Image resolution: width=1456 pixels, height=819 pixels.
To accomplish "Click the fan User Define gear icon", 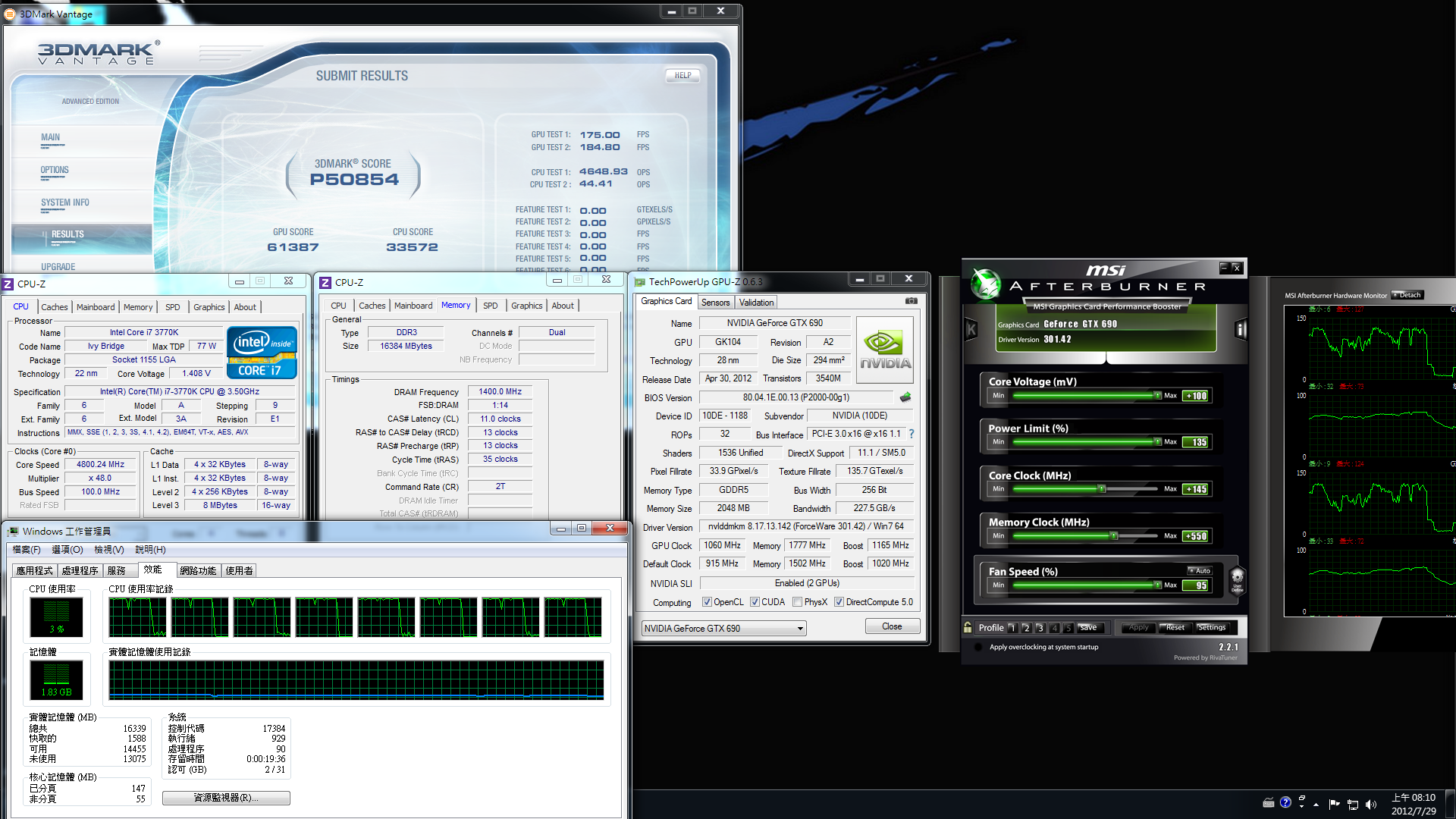I will tap(1237, 579).
